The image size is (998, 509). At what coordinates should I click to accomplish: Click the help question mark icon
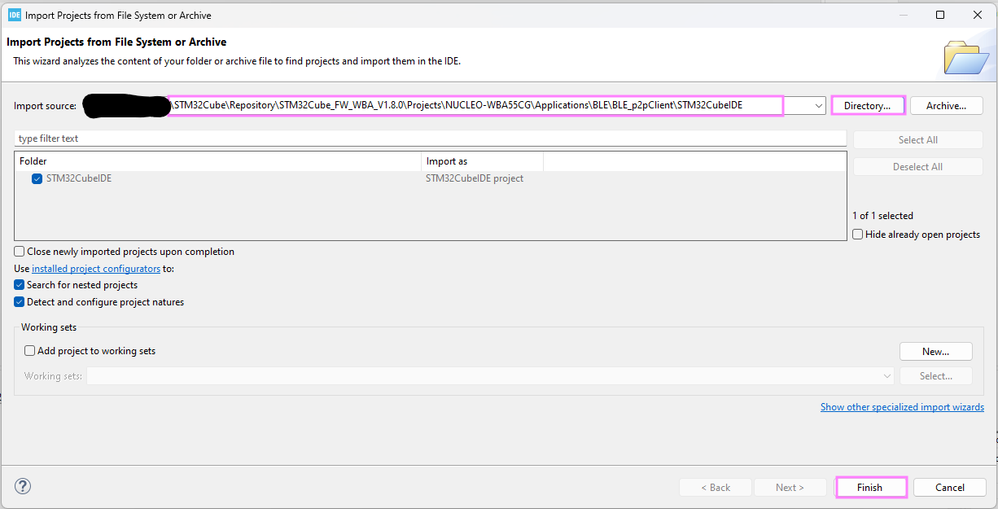click(x=23, y=487)
